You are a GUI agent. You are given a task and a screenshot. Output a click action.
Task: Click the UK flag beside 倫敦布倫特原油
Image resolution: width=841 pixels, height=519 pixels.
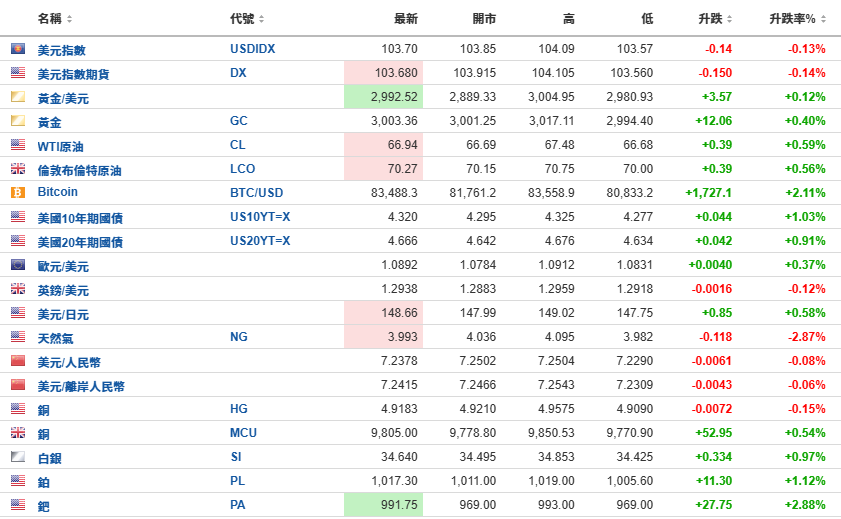click(x=18, y=168)
